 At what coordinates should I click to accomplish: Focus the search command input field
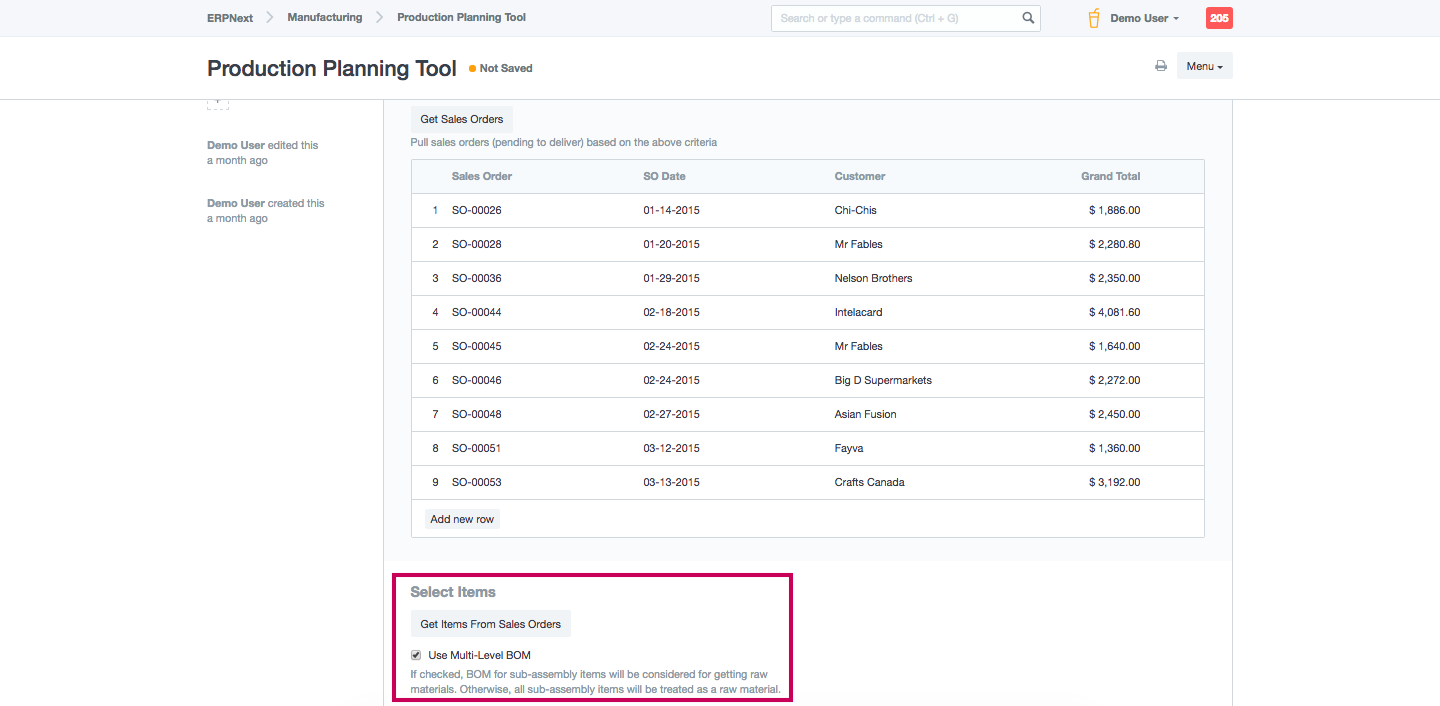pyautogui.click(x=895, y=18)
